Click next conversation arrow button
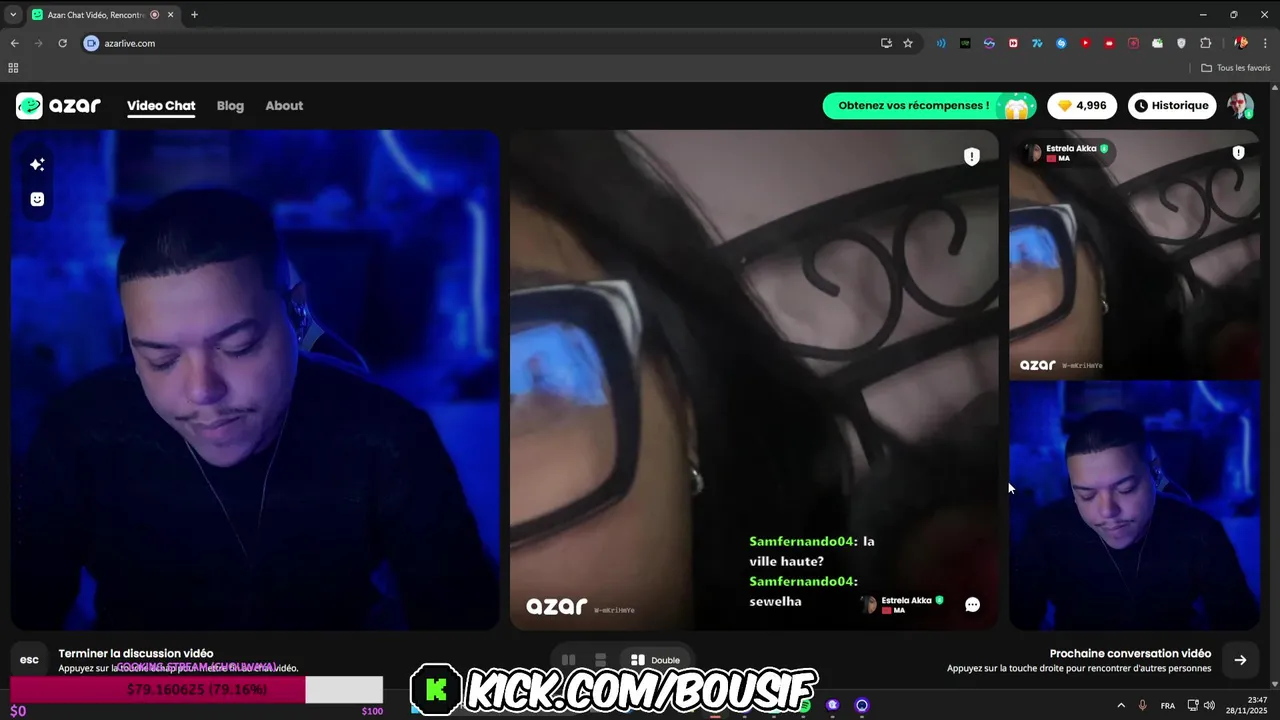 pyautogui.click(x=1240, y=660)
